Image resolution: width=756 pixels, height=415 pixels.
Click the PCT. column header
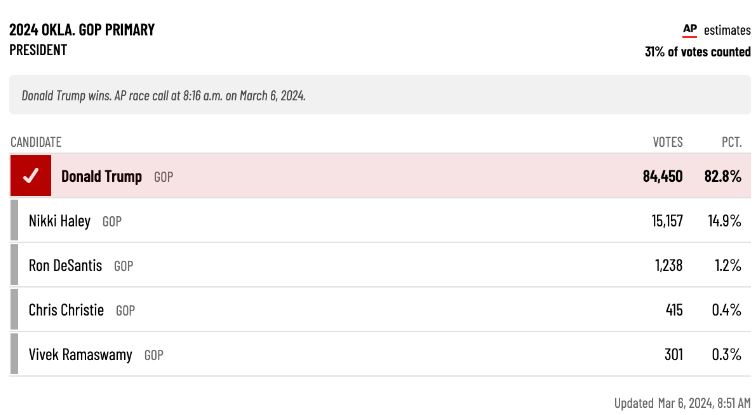[x=731, y=142]
